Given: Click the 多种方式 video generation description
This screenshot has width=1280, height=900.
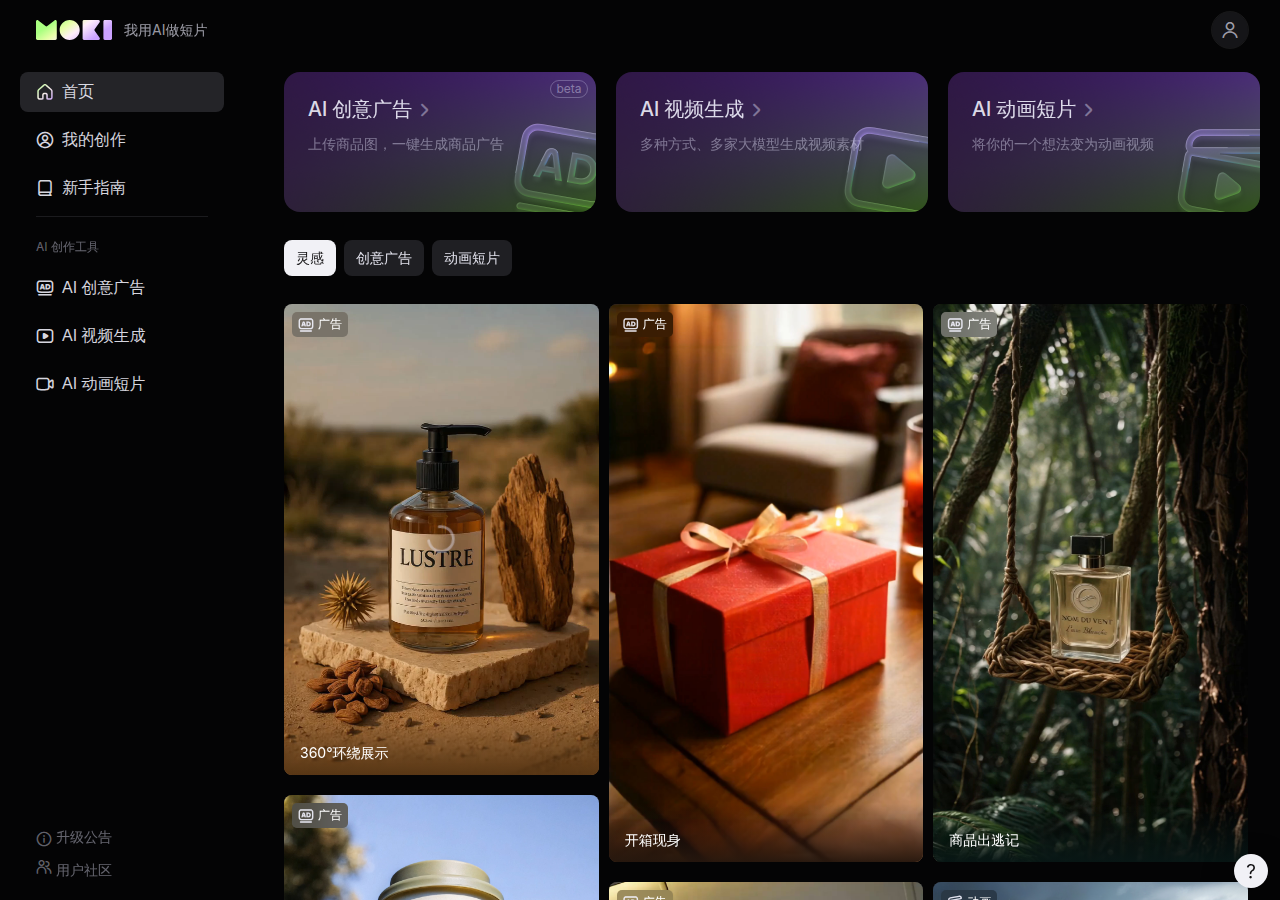Looking at the screenshot, I should (x=751, y=144).
